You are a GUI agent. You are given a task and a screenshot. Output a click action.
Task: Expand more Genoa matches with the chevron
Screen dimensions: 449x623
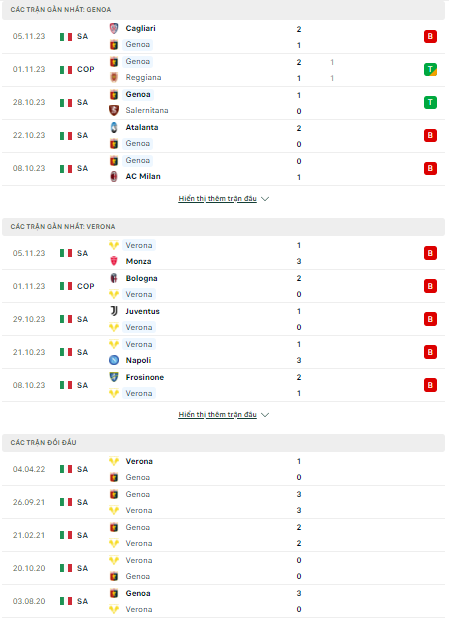(x=265, y=199)
